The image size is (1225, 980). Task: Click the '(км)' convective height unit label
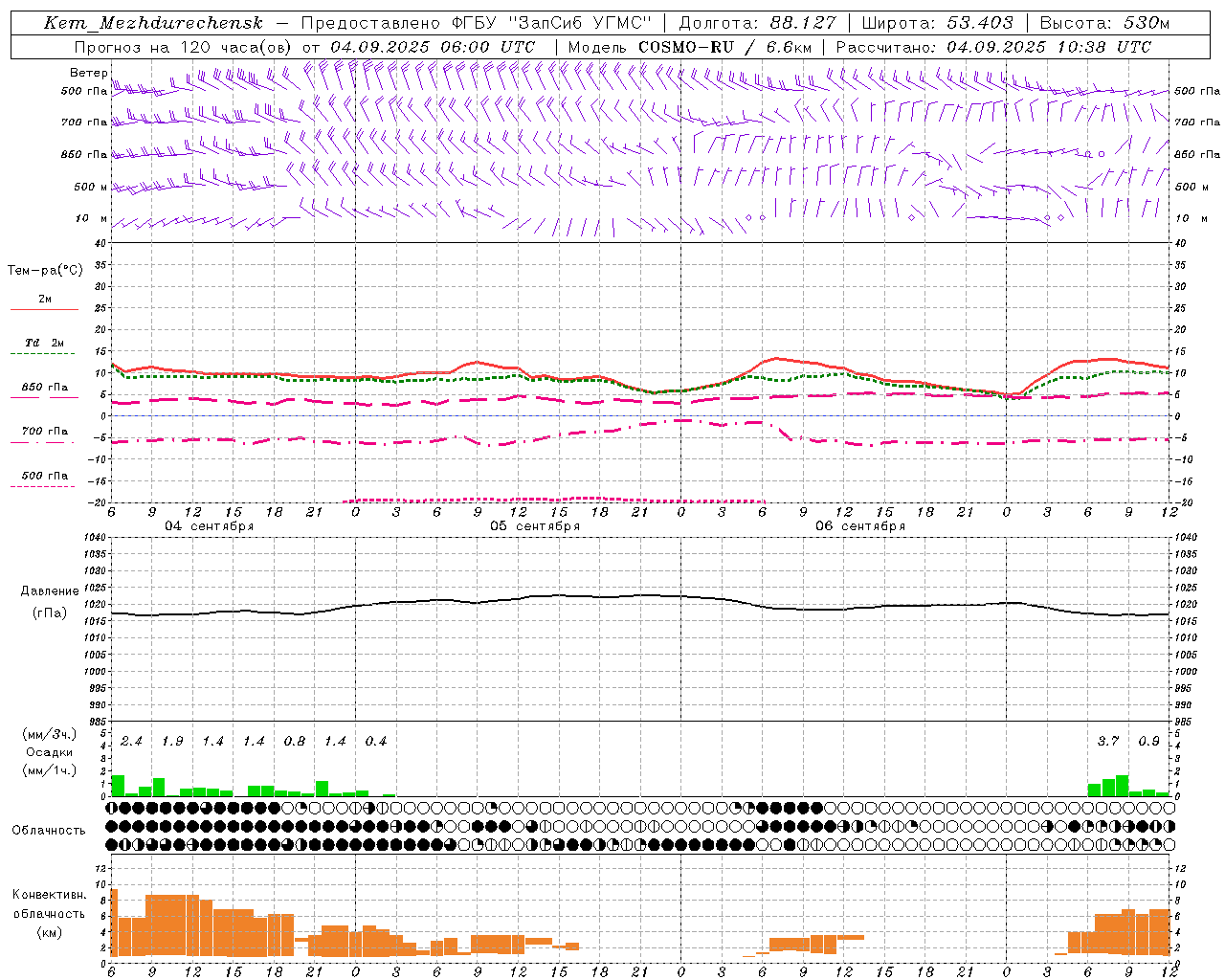click(x=49, y=932)
